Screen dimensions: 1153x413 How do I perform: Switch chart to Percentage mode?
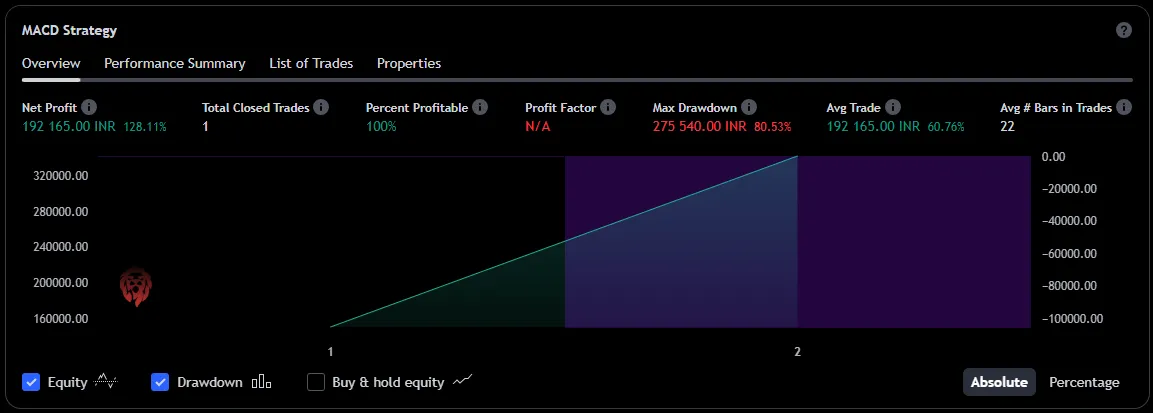pyautogui.click(x=1084, y=382)
